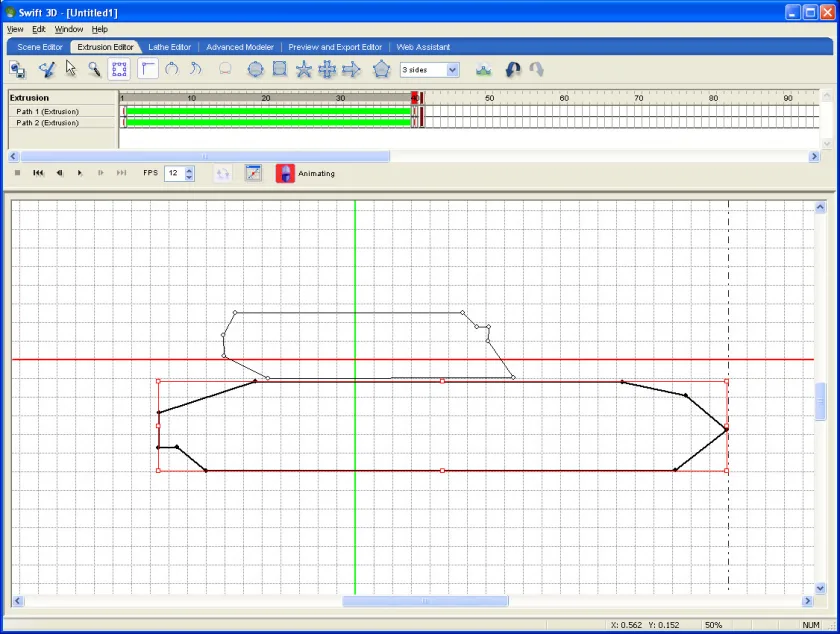The width and height of the screenshot is (840, 634).
Task: Play the animation
Action: (x=80, y=173)
